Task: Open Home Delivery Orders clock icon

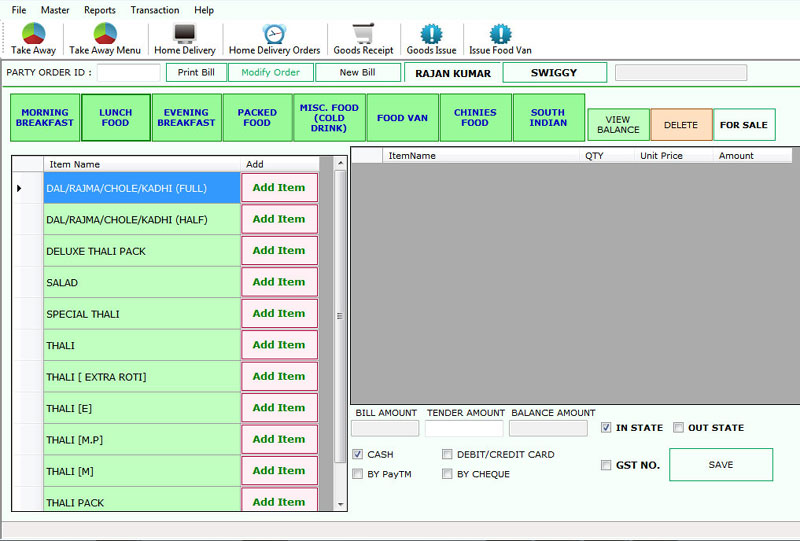Action: pyautogui.click(x=274, y=37)
